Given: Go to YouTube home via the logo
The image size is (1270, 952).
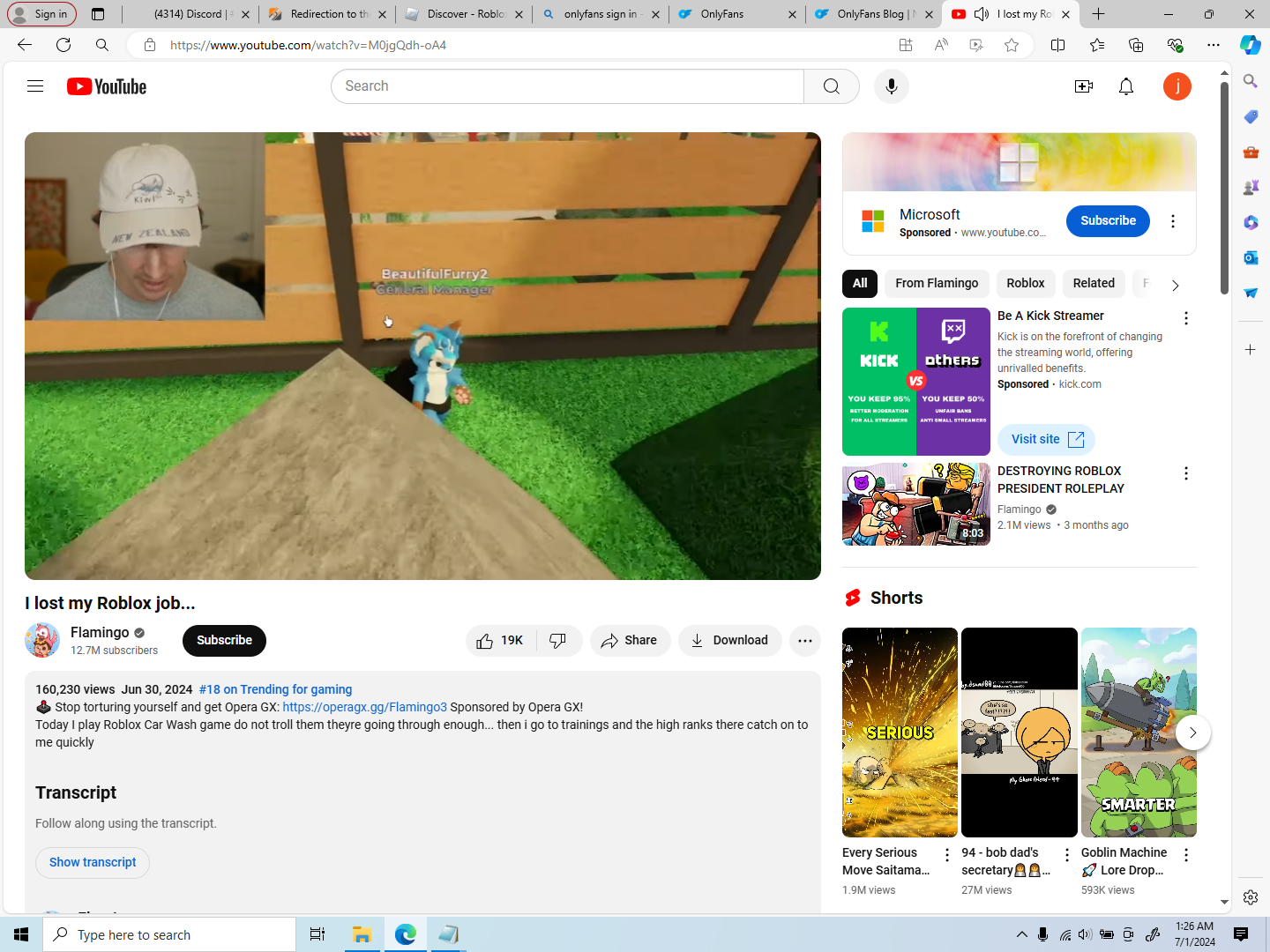Looking at the screenshot, I should [107, 86].
